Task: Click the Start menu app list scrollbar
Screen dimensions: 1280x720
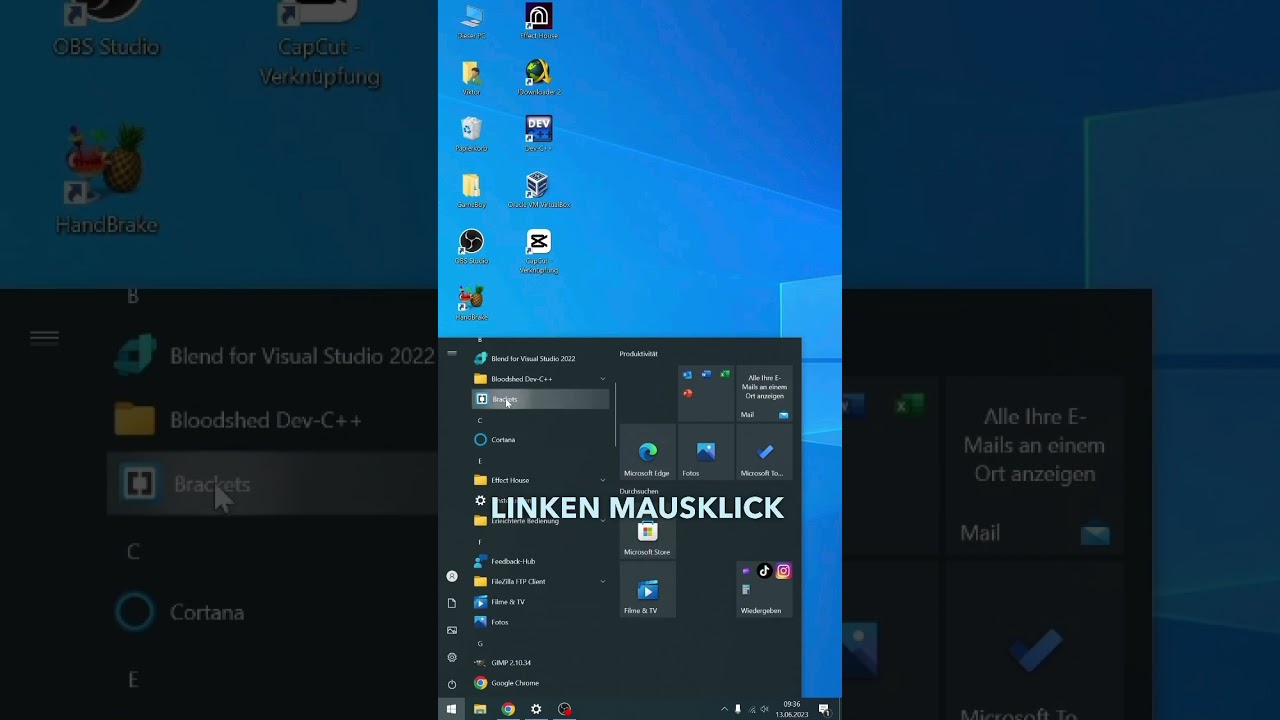Action: click(x=615, y=414)
